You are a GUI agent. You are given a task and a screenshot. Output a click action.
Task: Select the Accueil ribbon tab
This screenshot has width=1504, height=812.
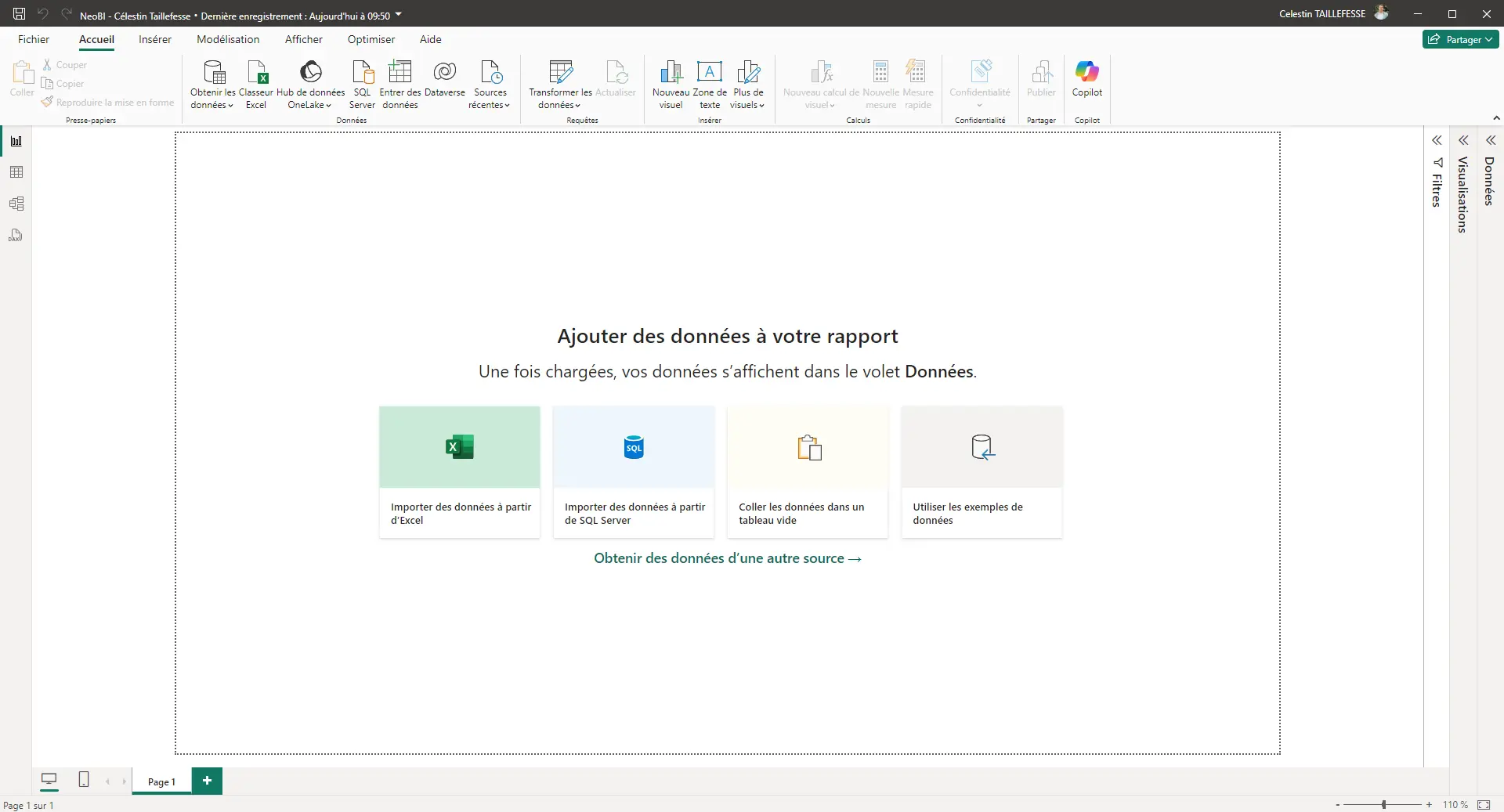[x=96, y=39]
